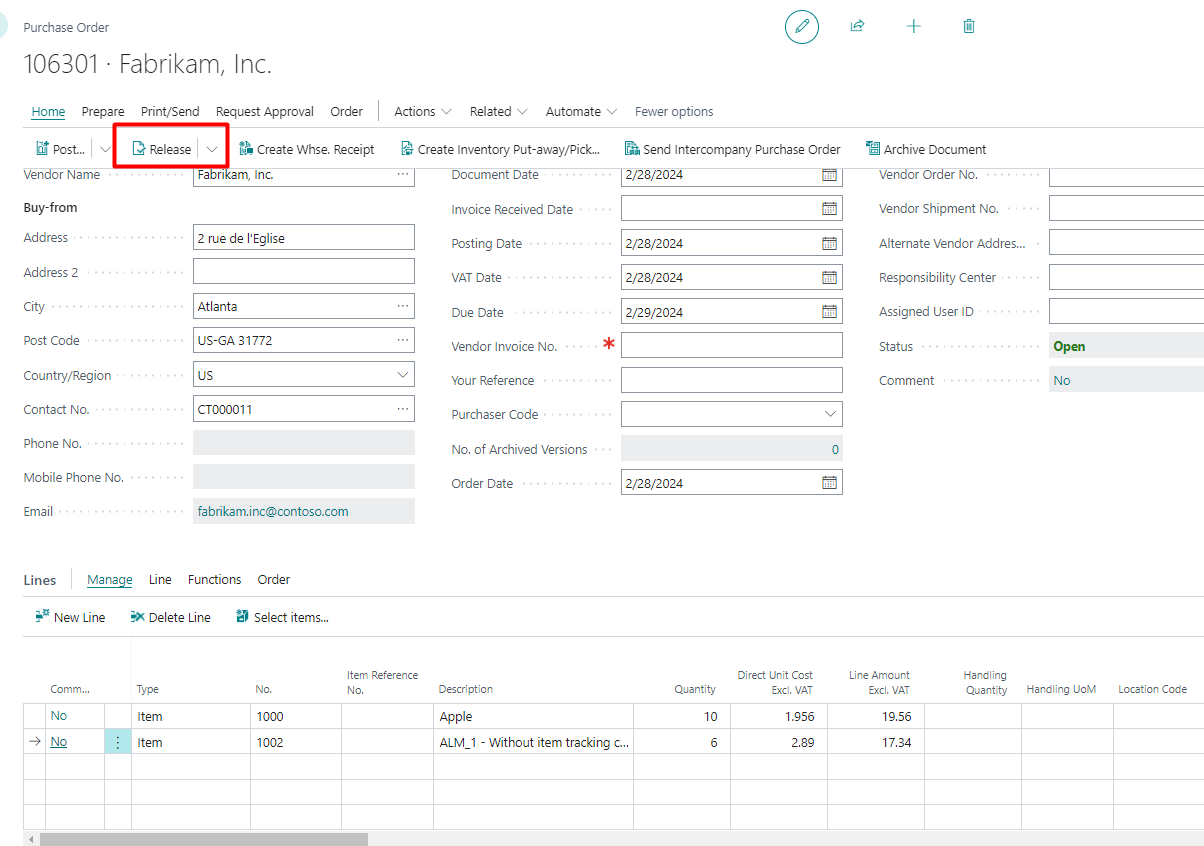This screenshot has width=1204, height=846.
Task: Open the Purchaser Code dropdown
Action: [x=830, y=414]
